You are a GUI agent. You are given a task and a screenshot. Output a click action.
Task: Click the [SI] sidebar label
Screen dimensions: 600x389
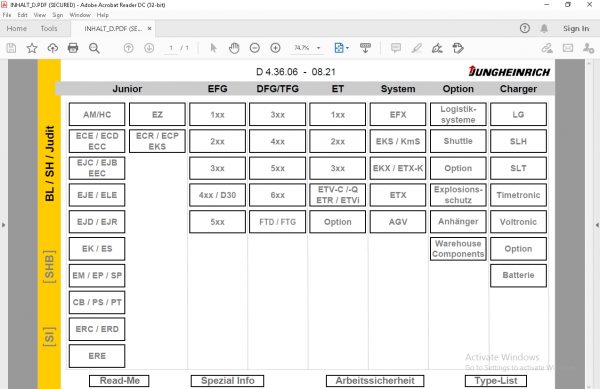(x=49, y=337)
